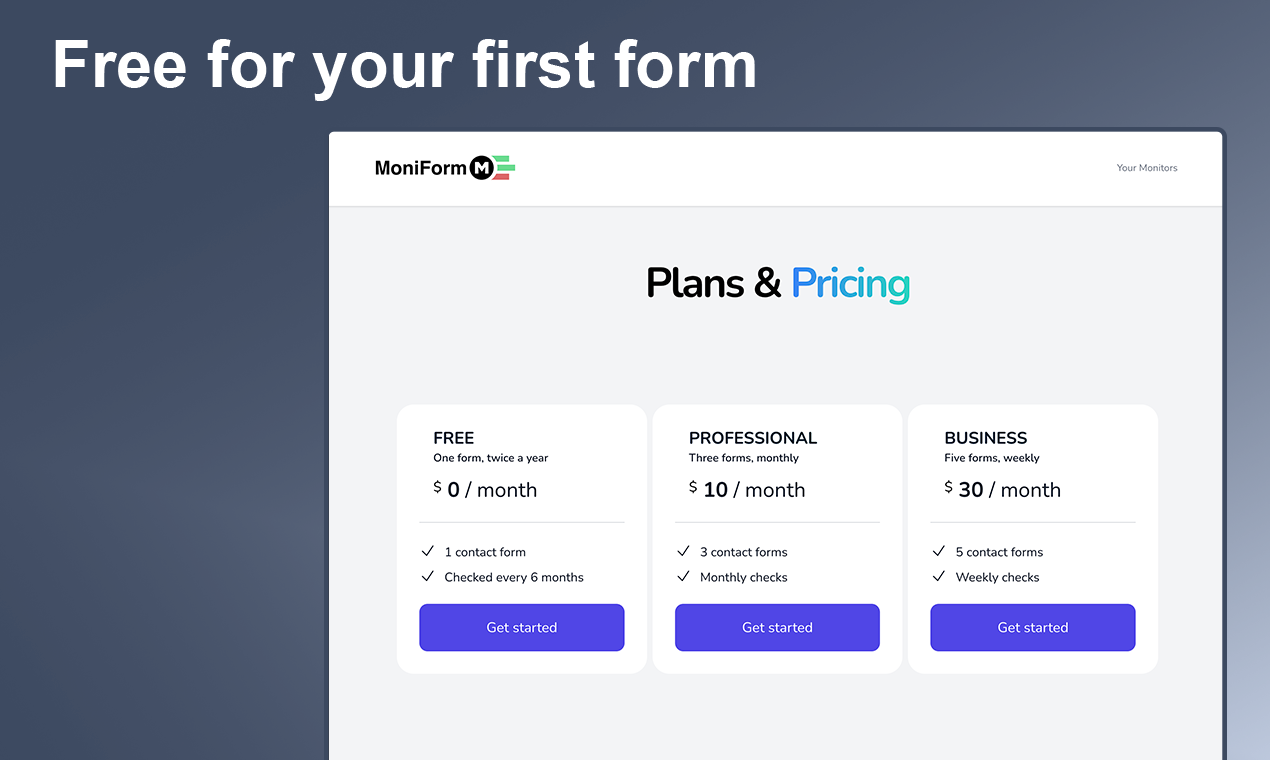Click the Plans & Pricing heading

778,284
